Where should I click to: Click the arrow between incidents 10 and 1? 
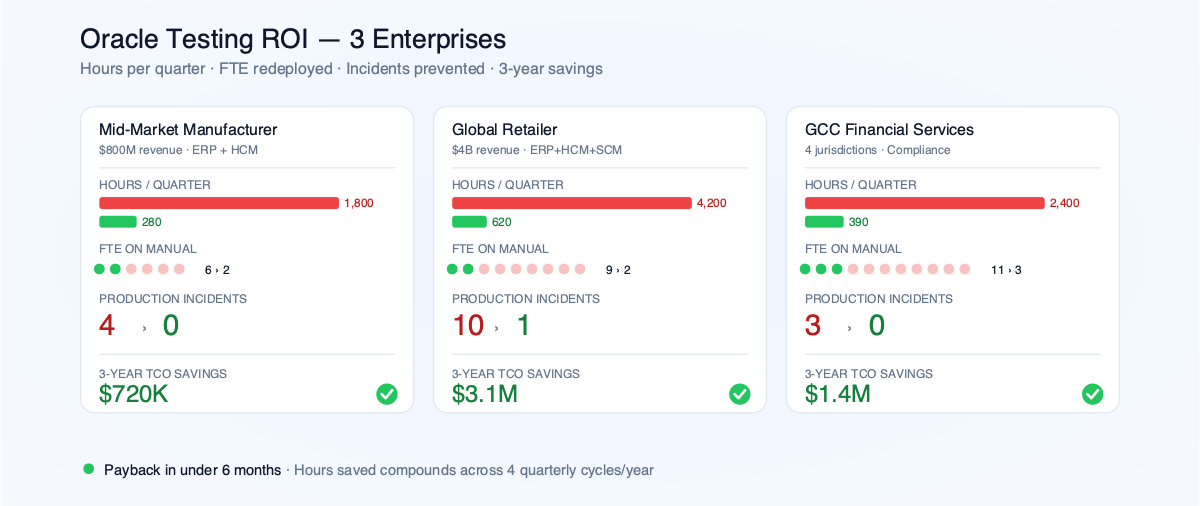(497, 328)
